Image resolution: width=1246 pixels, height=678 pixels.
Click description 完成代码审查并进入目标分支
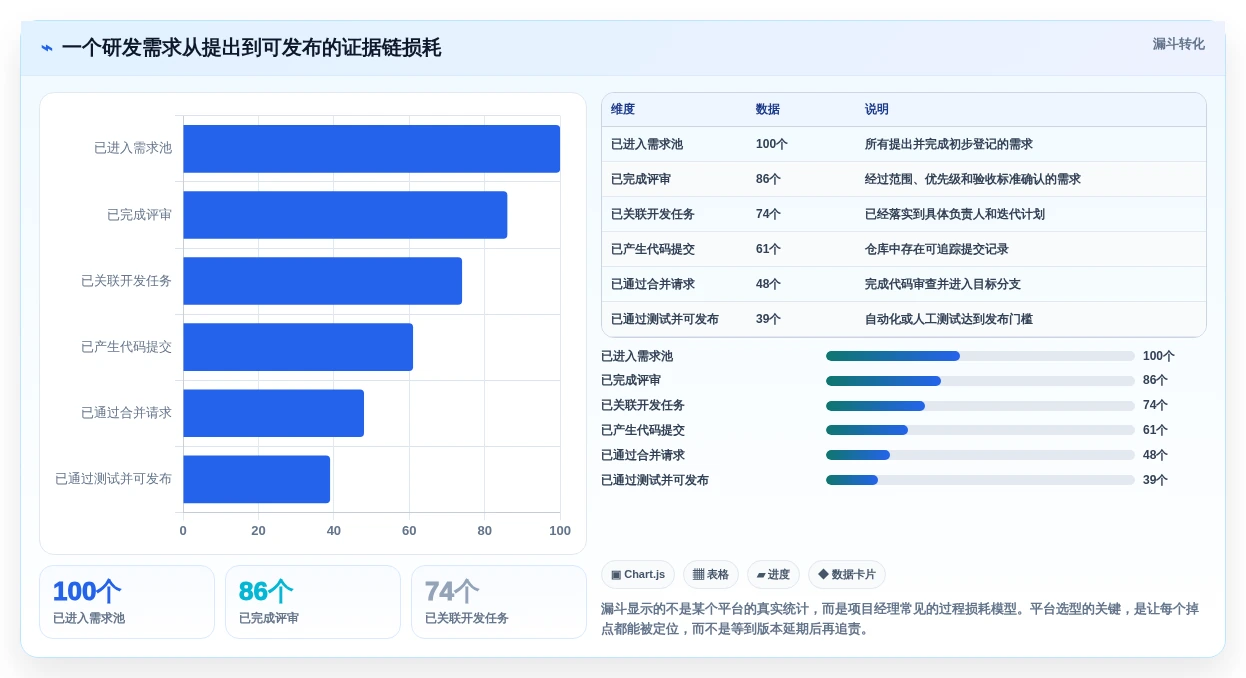(943, 284)
